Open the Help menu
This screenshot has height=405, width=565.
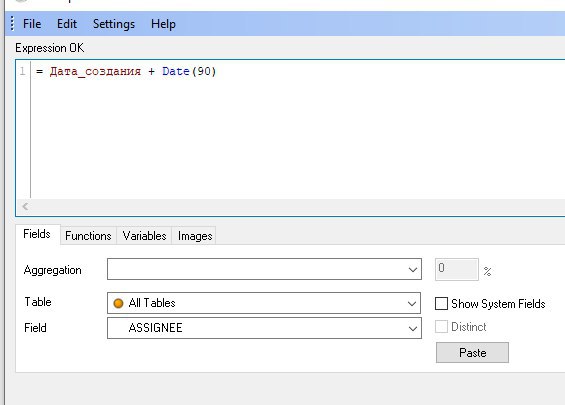click(x=163, y=24)
